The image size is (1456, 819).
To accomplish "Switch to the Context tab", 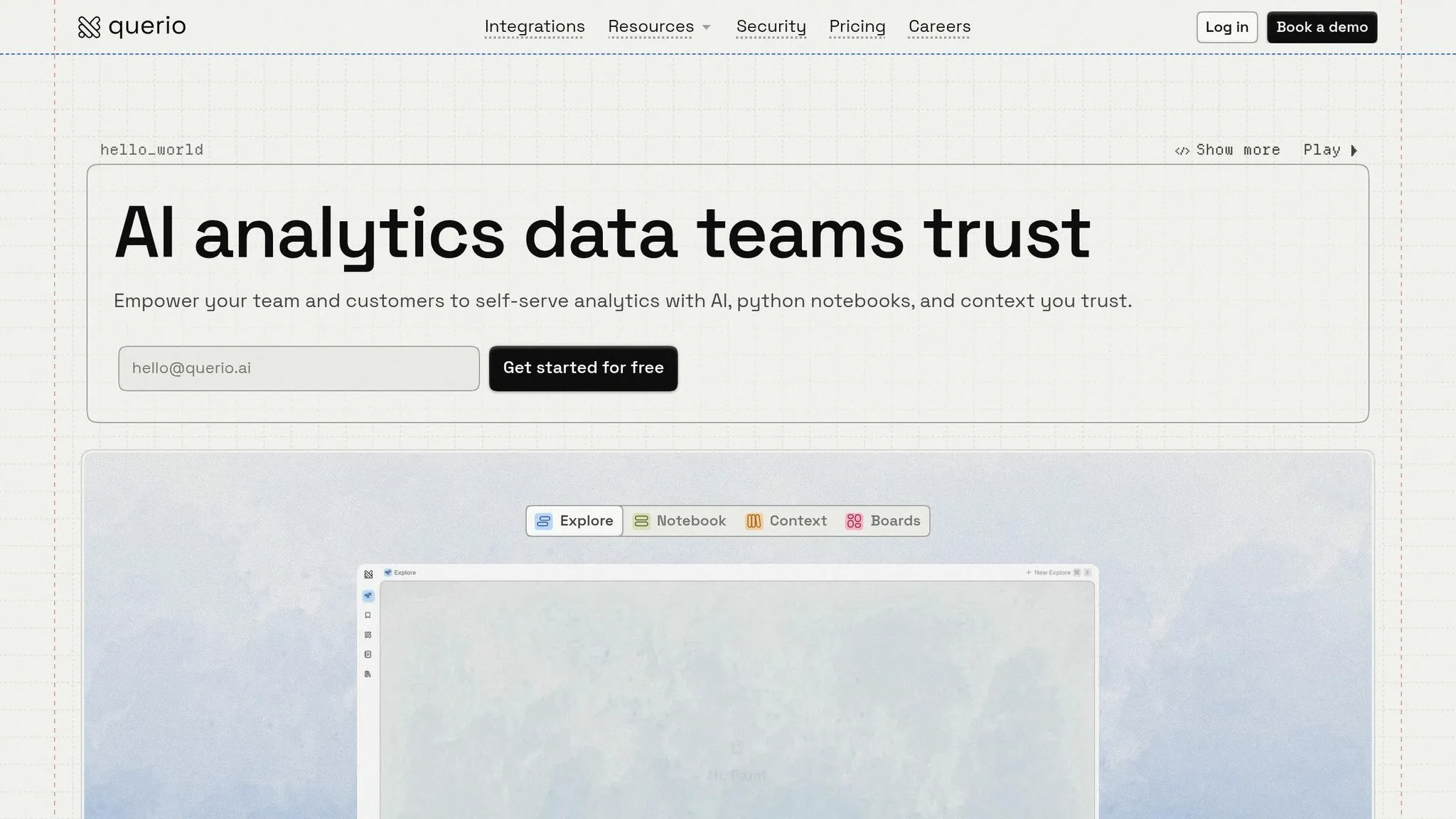I will pos(786,521).
